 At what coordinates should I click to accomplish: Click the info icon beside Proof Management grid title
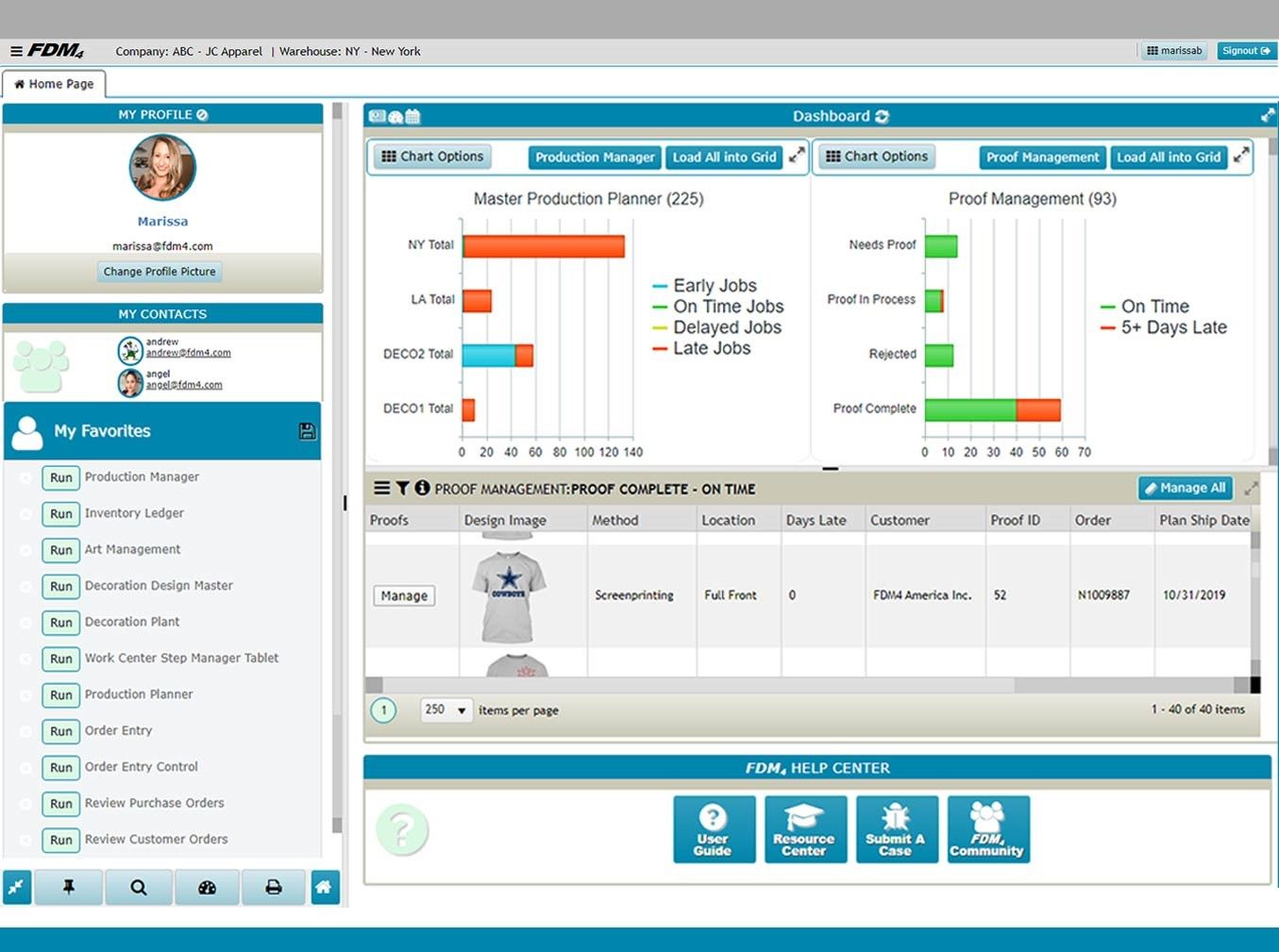[422, 488]
